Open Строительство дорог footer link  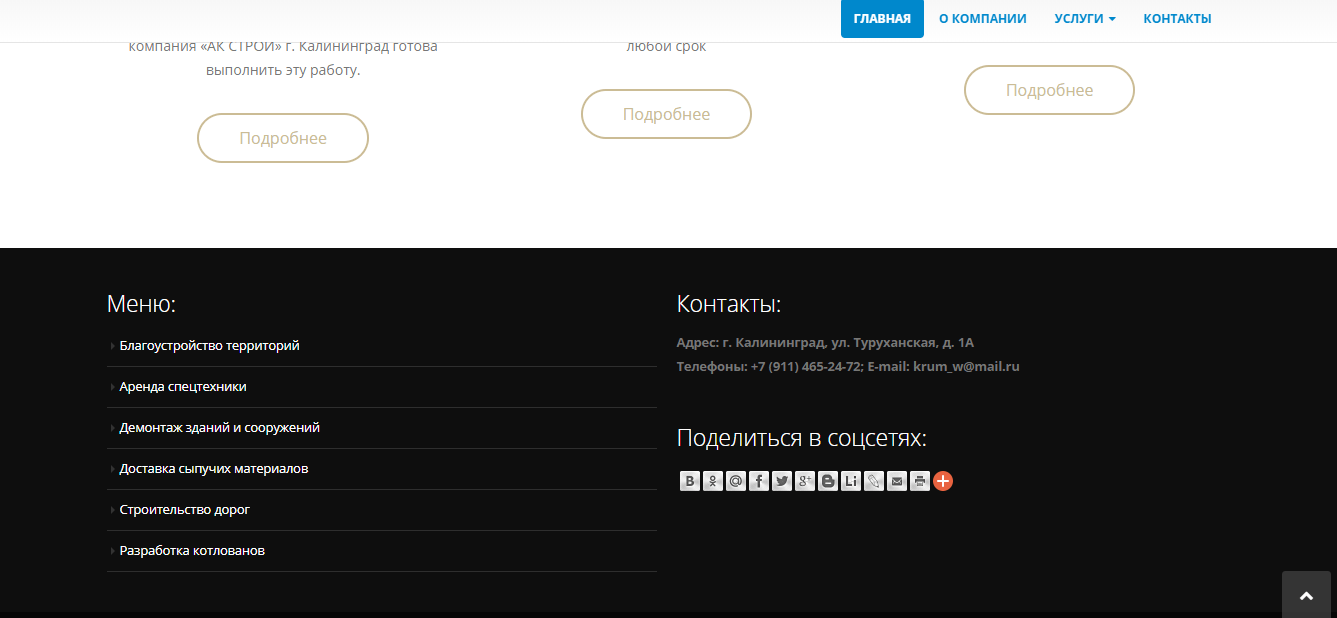pos(184,510)
